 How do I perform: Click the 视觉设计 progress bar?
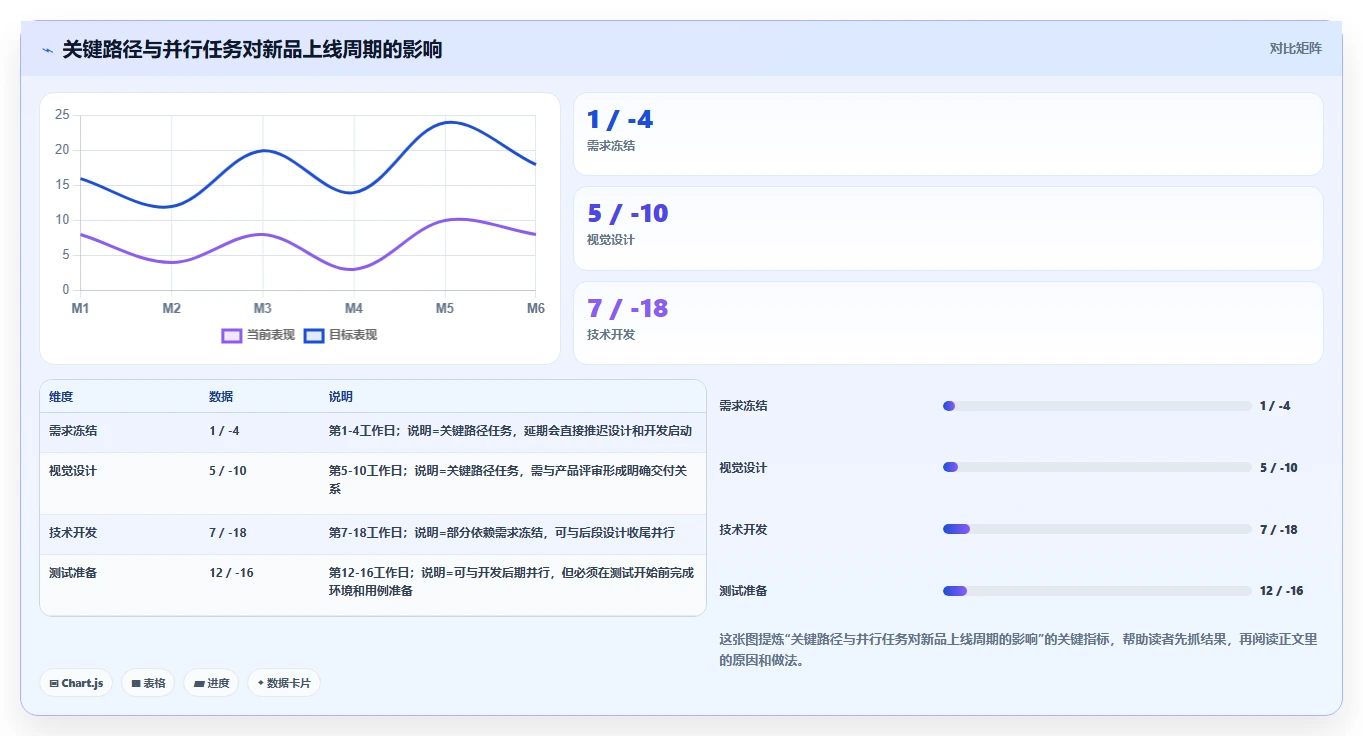click(x=1097, y=467)
